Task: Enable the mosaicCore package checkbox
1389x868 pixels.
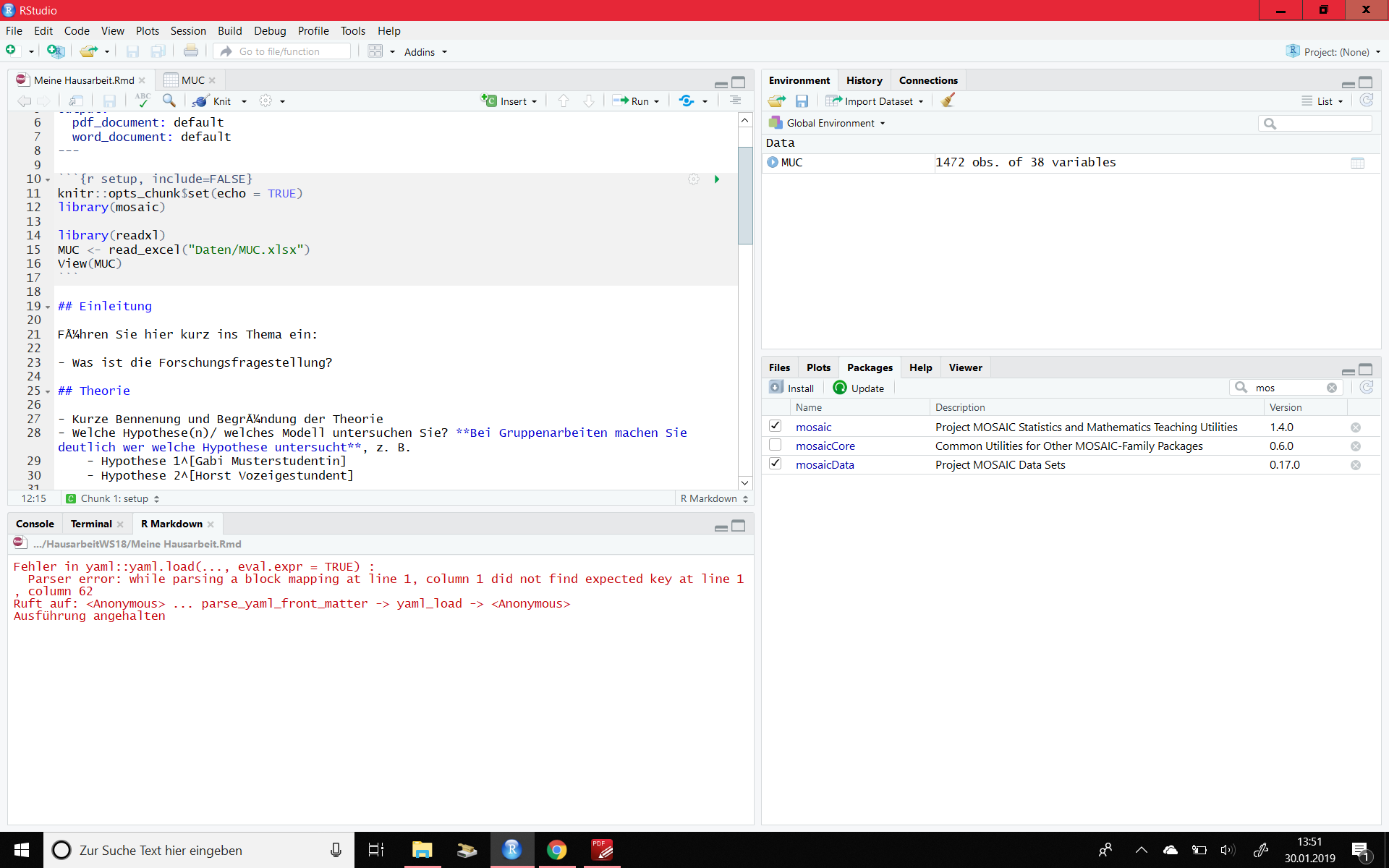Action: (775, 445)
